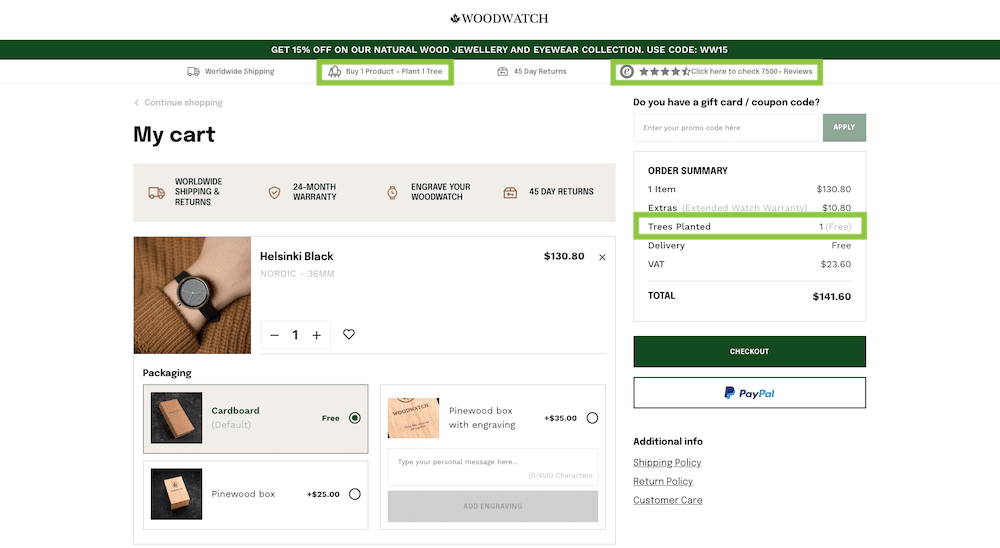
Task: Select Cardboard default packaging radio button
Action: pos(355,418)
